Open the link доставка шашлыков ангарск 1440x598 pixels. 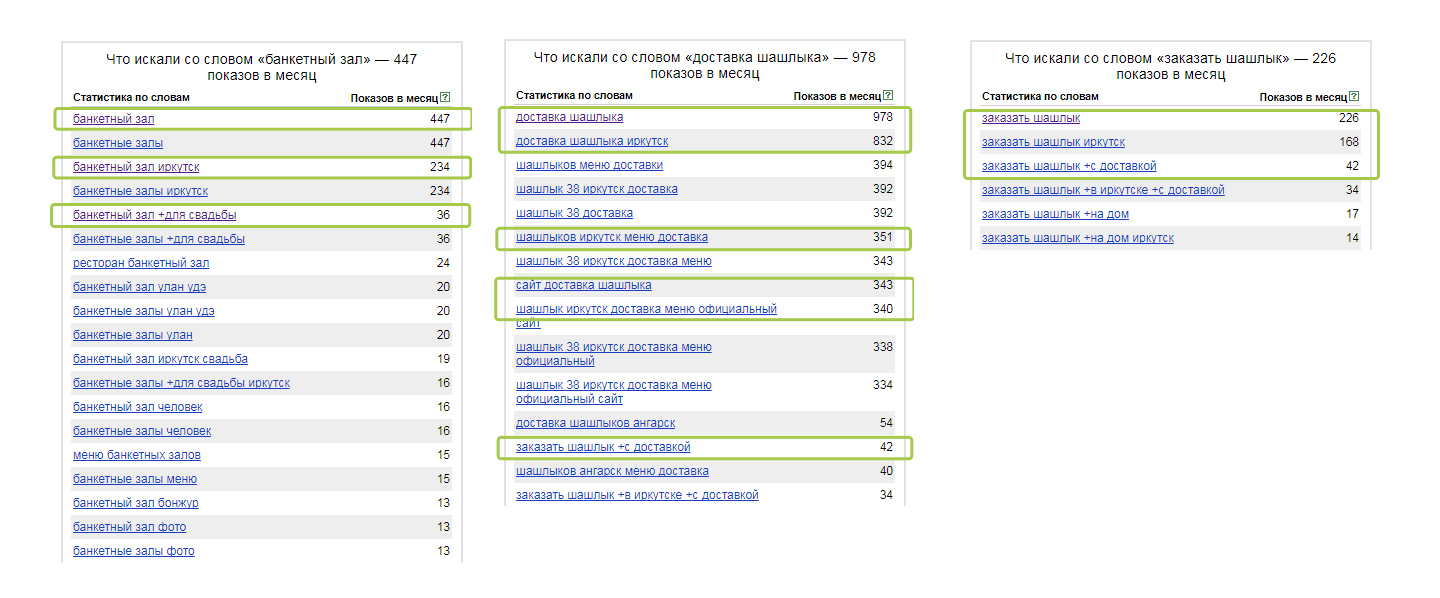pyautogui.click(x=596, y=423)
